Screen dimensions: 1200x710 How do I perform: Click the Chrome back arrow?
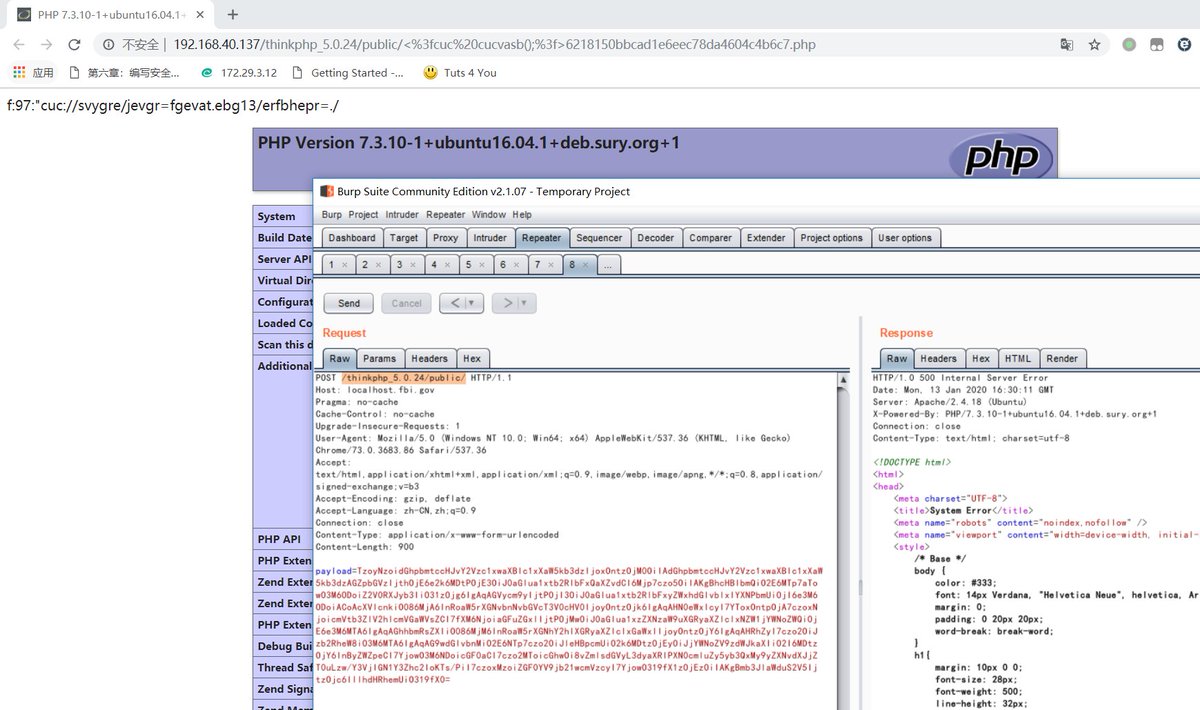(18, 44)
